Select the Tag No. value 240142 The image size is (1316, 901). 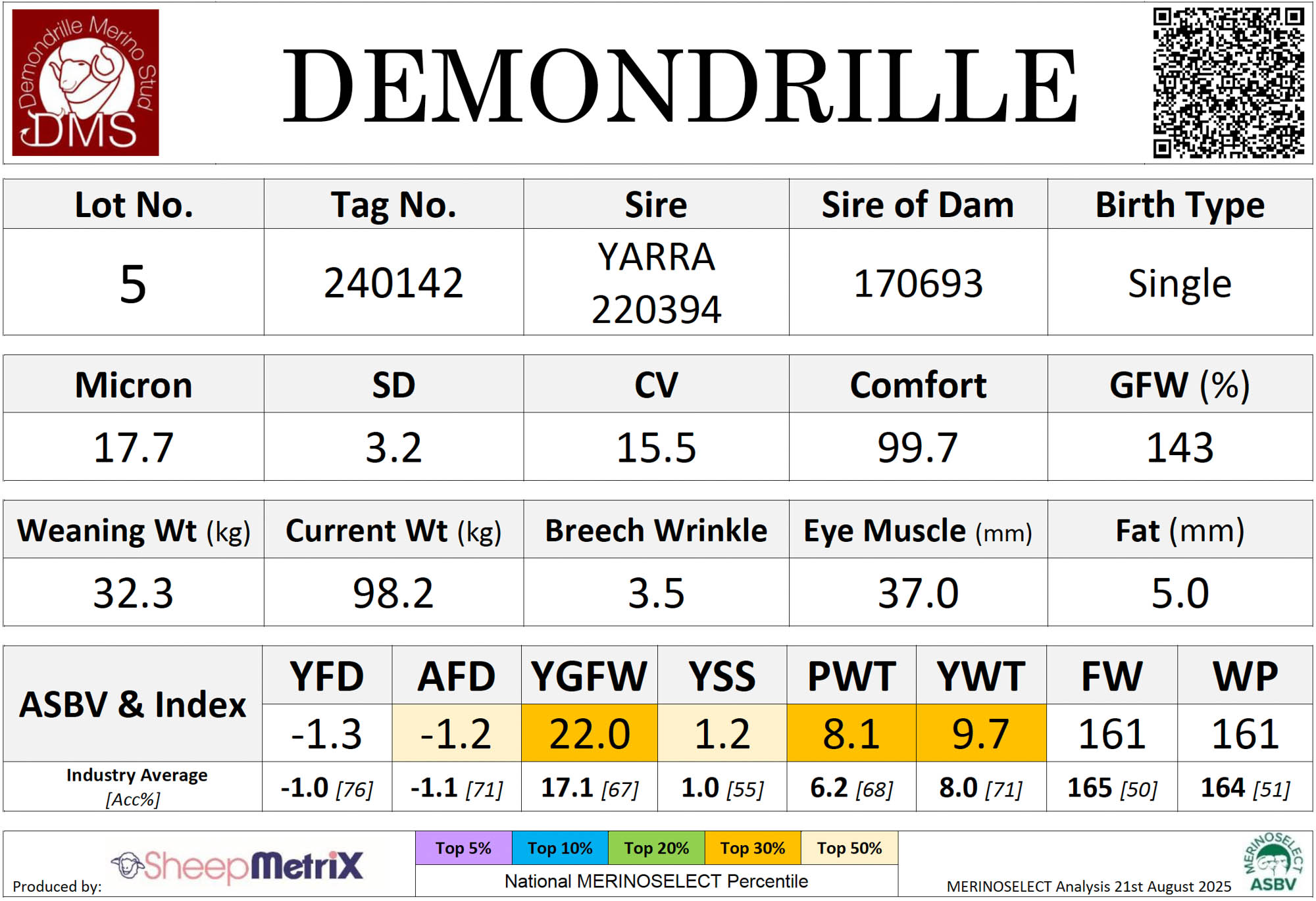coord(393,283)
